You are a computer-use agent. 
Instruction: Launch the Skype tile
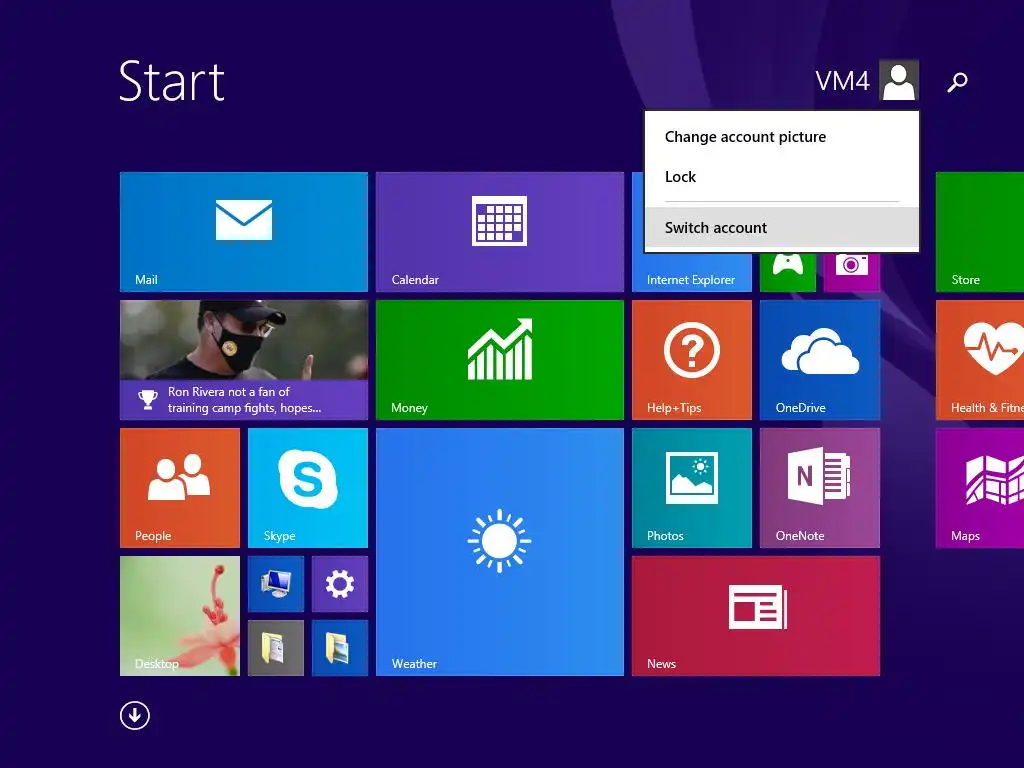coord(308,488)
